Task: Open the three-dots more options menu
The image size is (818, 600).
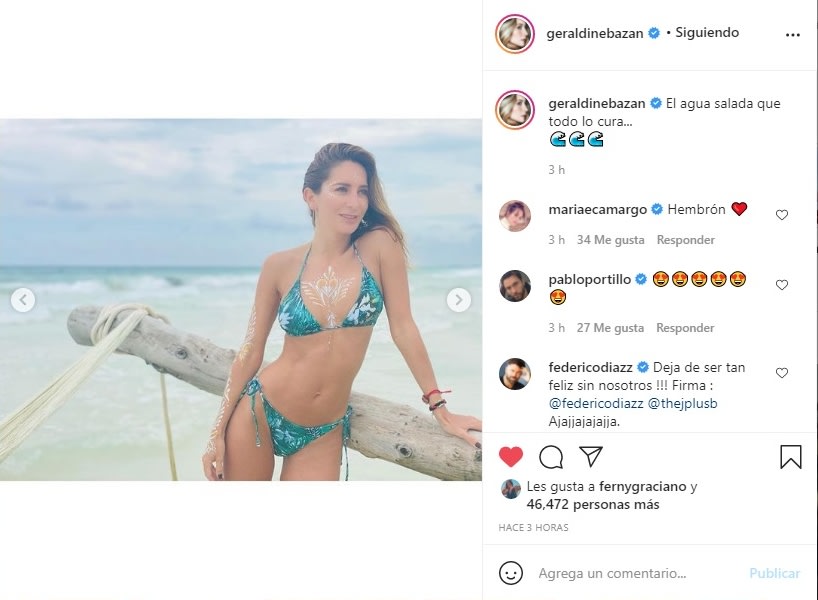Action: pyautogui.click(x=792, y=35)
